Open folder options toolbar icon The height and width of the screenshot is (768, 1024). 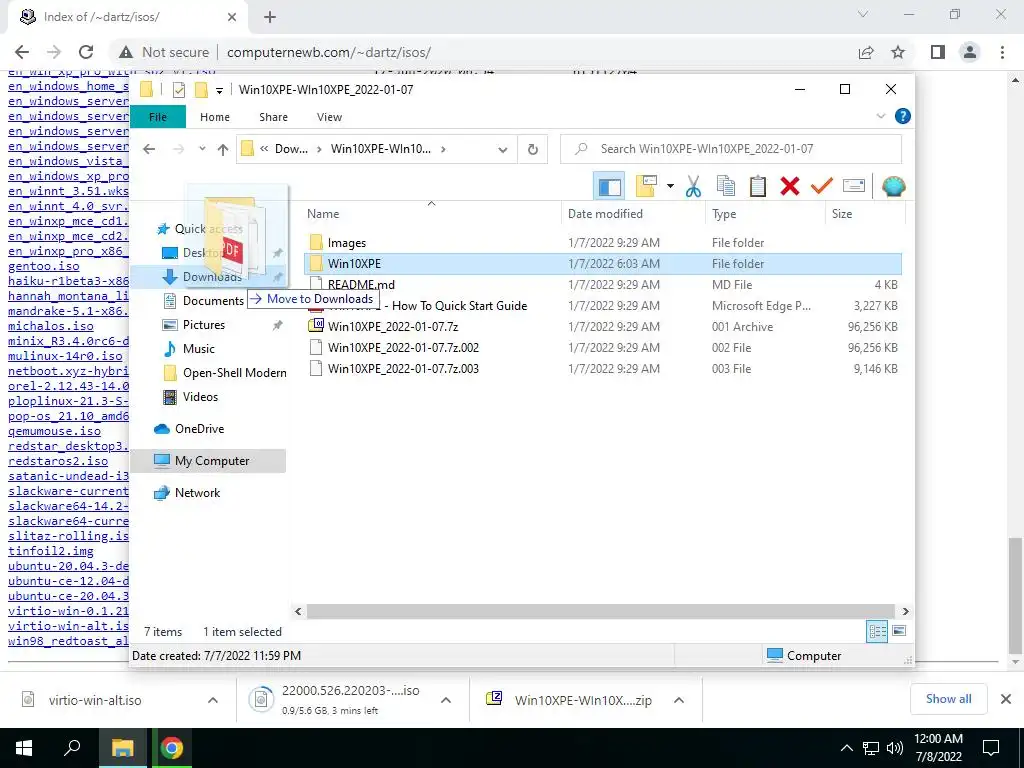pos(646,187)
